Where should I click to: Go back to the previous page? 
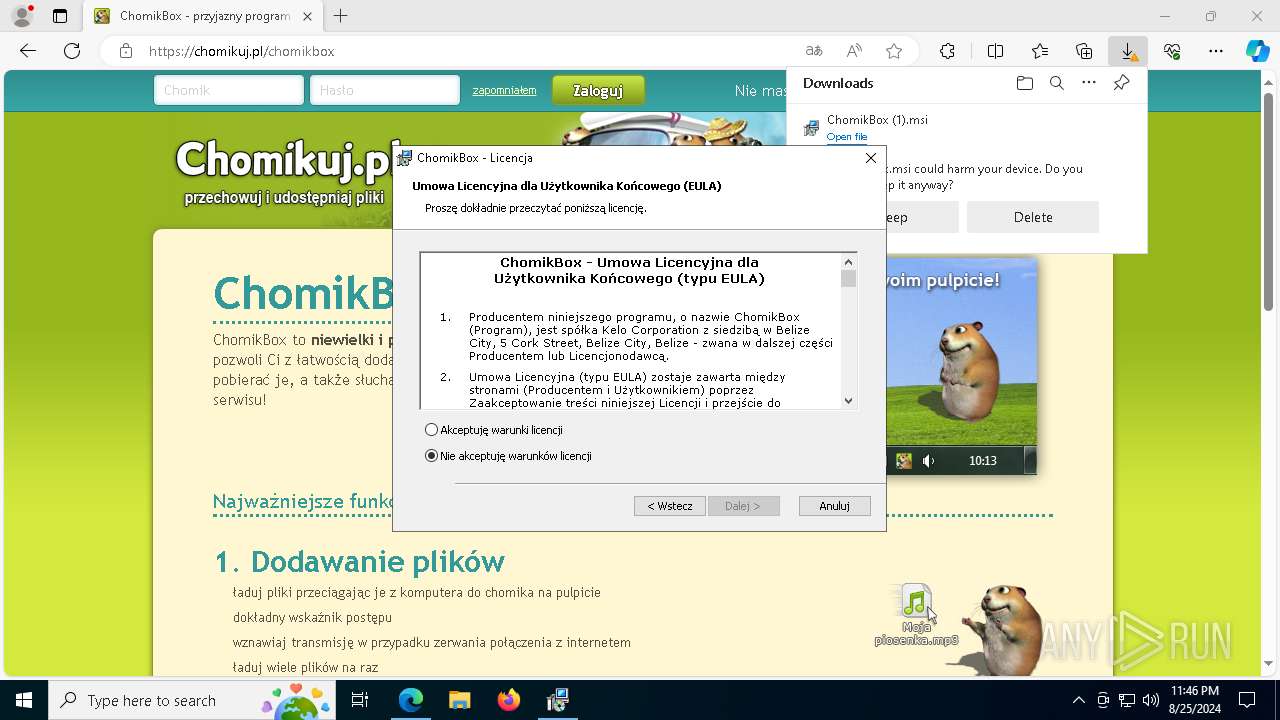(28, 51)
